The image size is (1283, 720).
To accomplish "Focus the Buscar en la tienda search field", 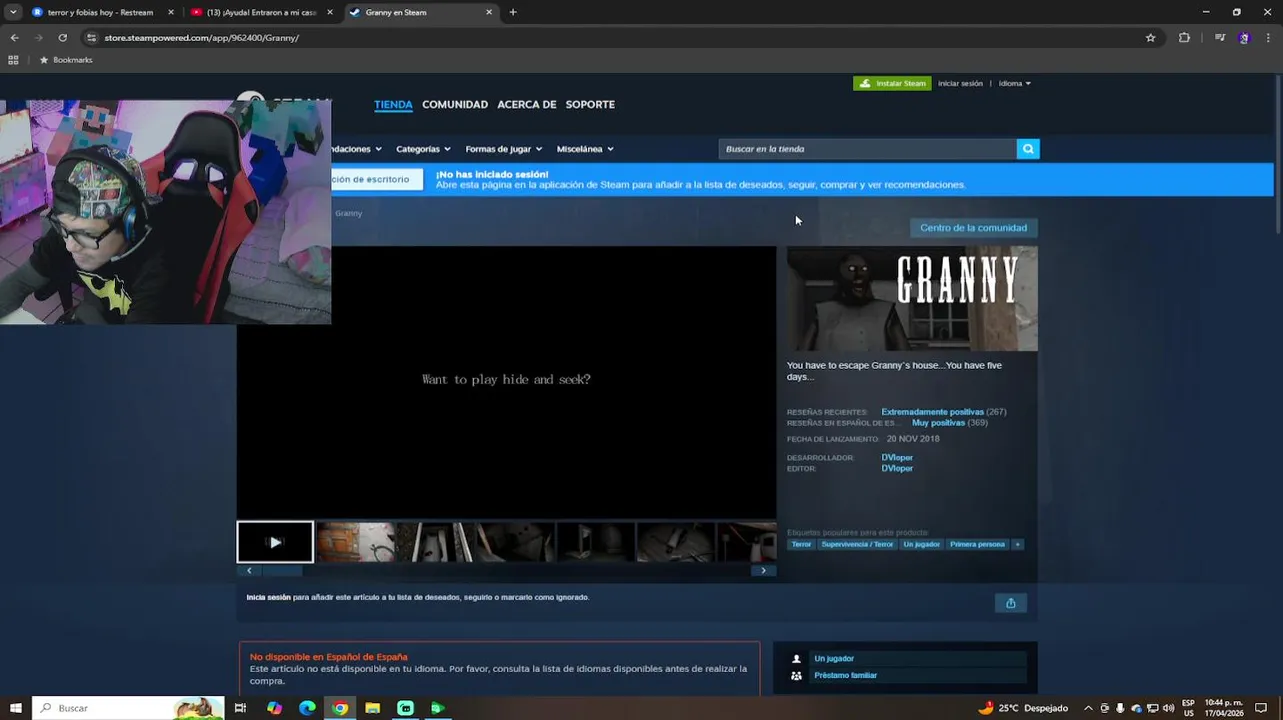I will (867, 149).
